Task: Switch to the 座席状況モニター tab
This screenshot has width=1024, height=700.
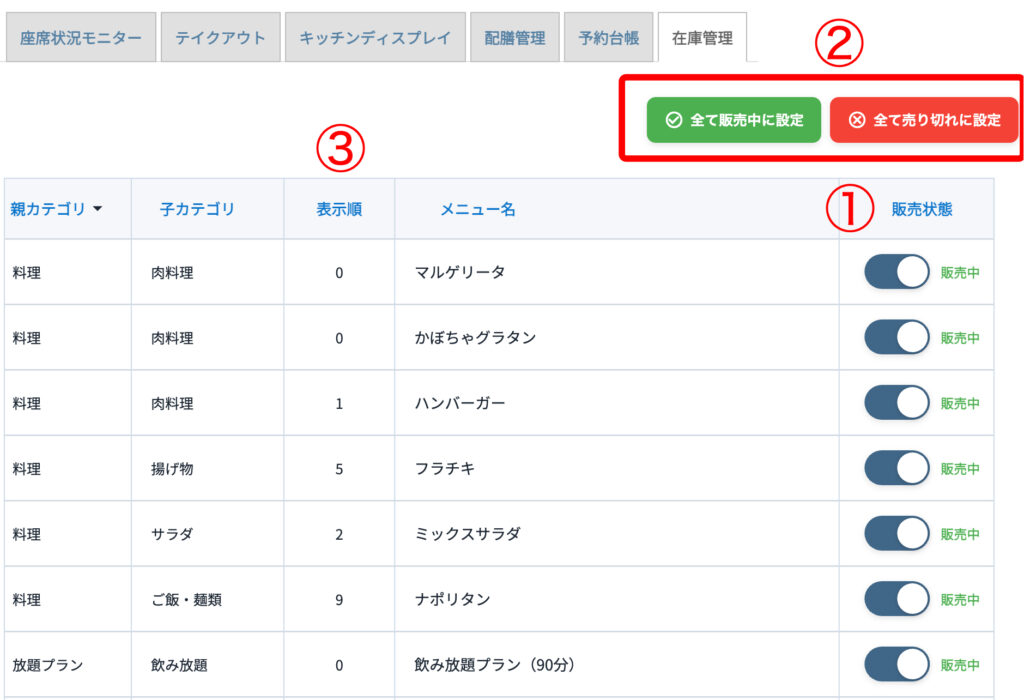Action: click(x=81, y=38)
